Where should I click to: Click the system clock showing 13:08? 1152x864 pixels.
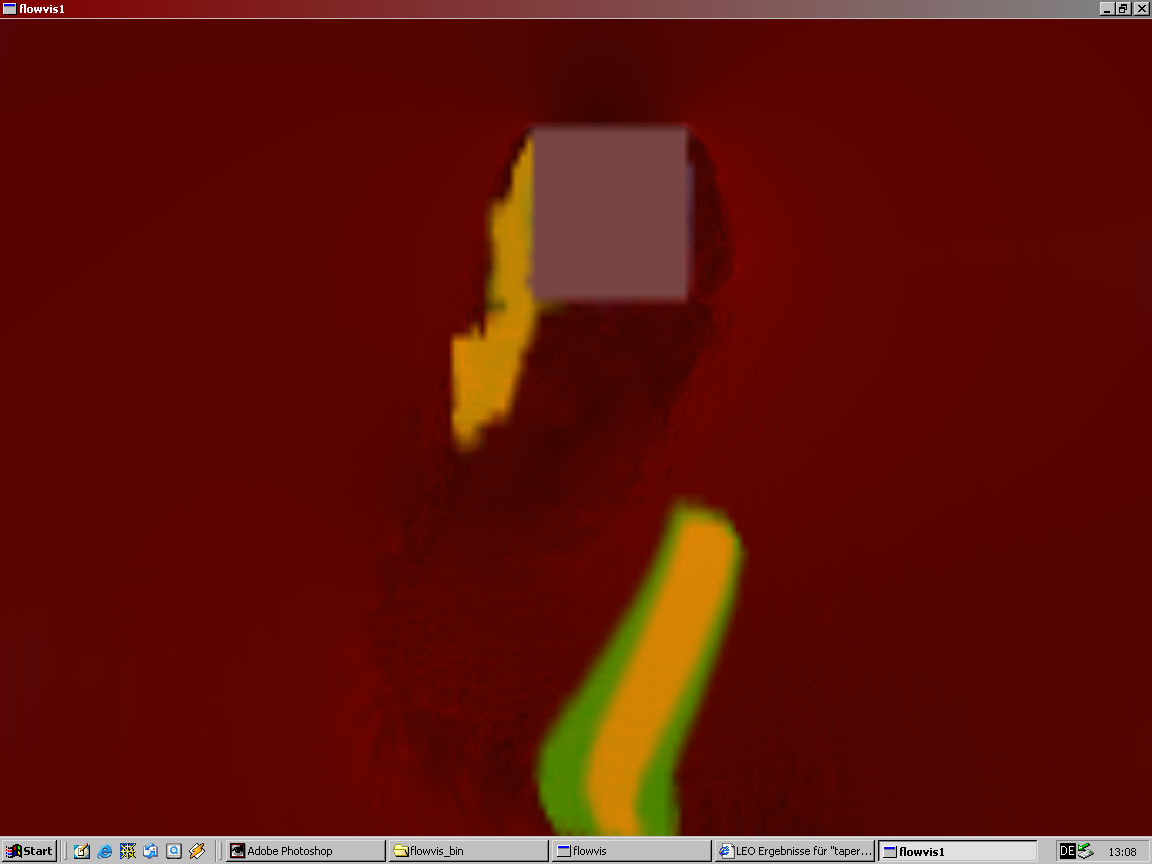tap(1122, 852)
